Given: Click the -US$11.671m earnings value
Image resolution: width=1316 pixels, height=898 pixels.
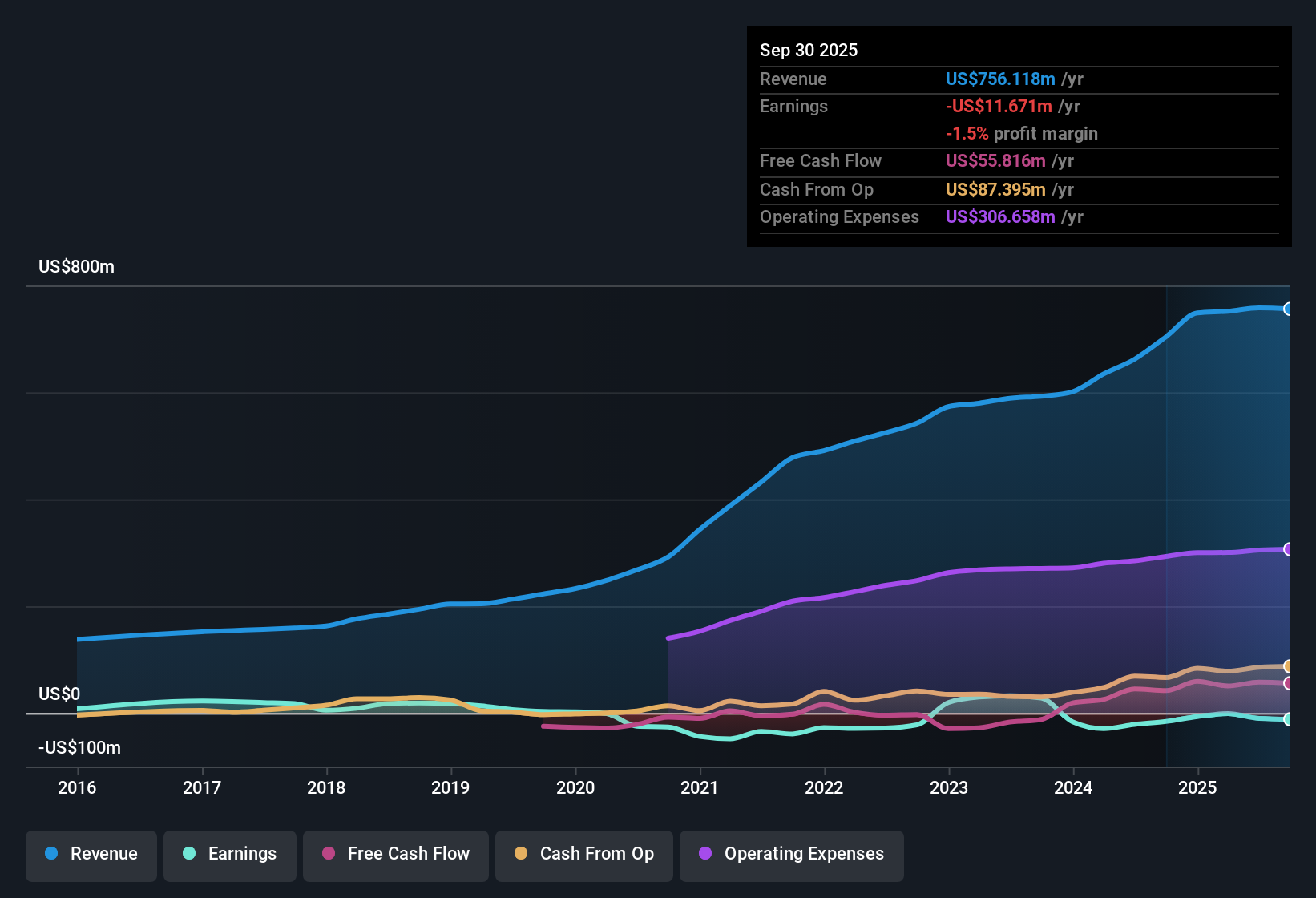Looking at the screenshot, I should pos(998,106).
